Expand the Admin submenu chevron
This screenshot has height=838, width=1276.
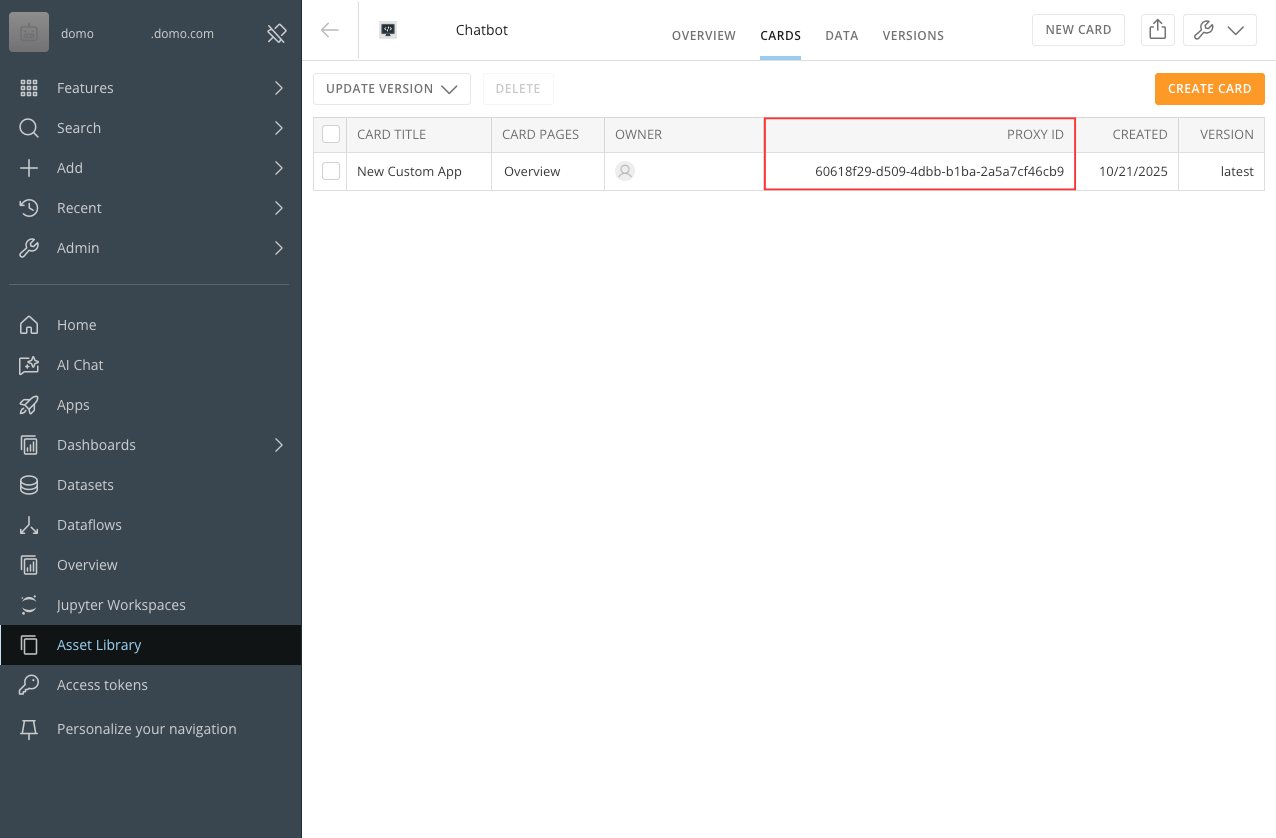click(x=279, y=248)
